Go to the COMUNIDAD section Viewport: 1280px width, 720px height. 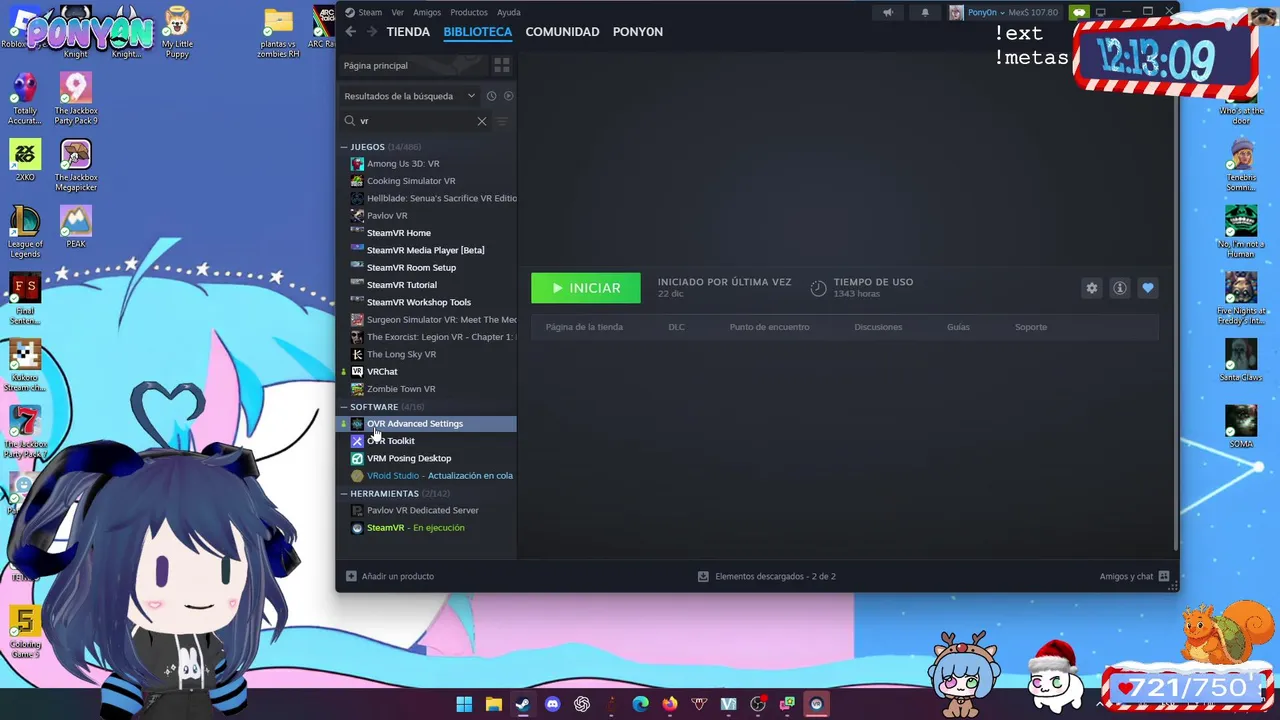pyautogui.click(x=562, y=32)
